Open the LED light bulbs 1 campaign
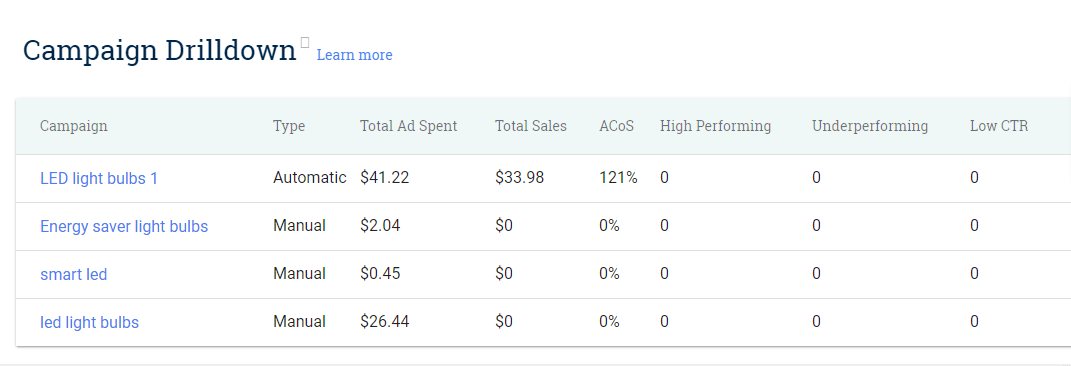 [x=99, y=178]
